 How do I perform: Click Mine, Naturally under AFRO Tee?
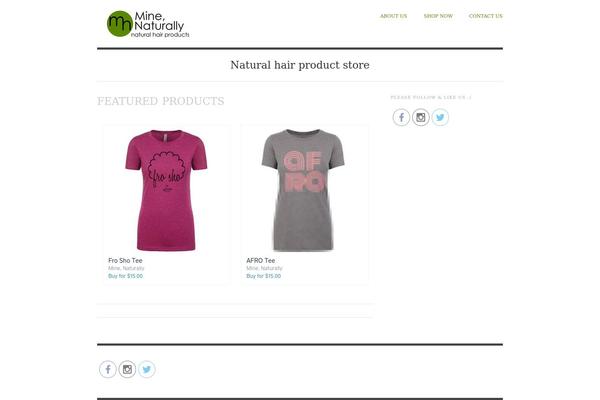tap(264, 268)
